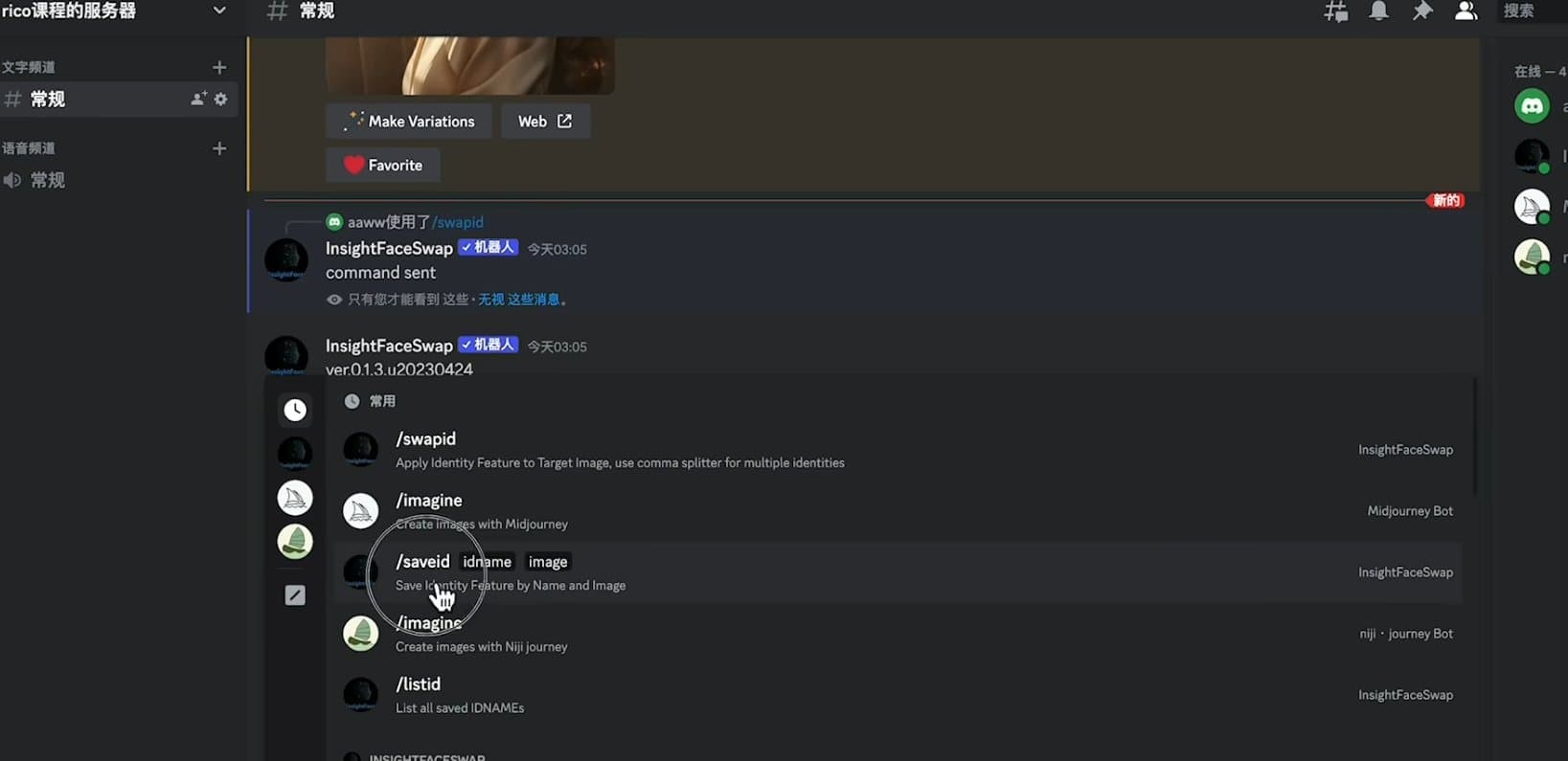The width and height of the screenshot is (1568, 761).
Task: Filter commands by InsightFaceSwap bot icon
Action: pyautogui.click(x=295, y=452)
